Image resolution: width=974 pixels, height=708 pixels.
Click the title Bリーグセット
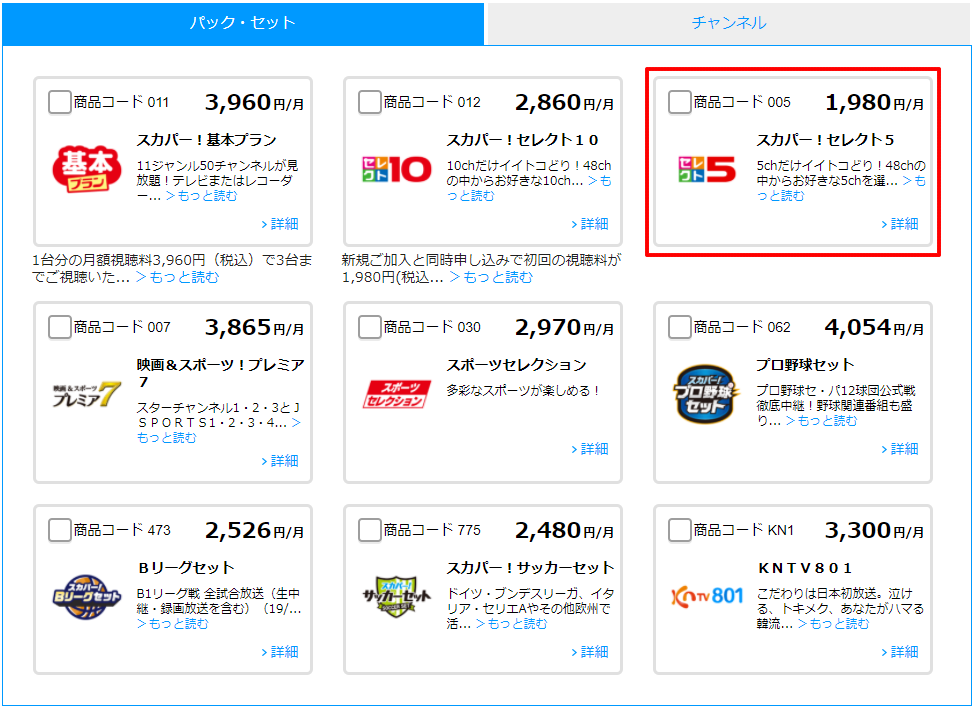[x=186, y=568]
